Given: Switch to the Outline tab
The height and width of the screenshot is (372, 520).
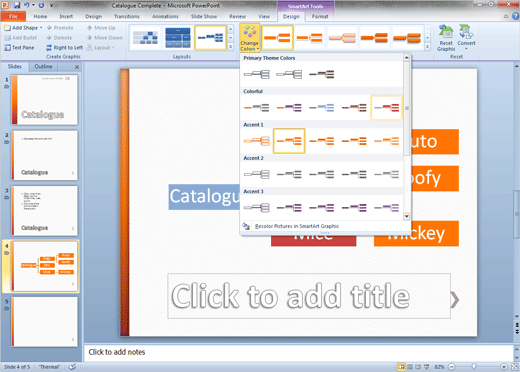Looking at the screenshot, I should tap(43, 66).
